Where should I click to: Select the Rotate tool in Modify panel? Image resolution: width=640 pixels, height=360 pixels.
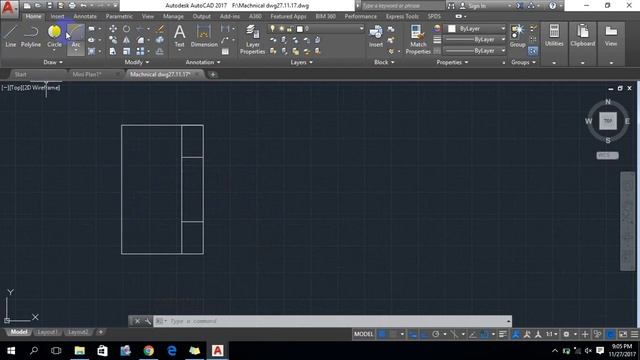coord(127,29)
